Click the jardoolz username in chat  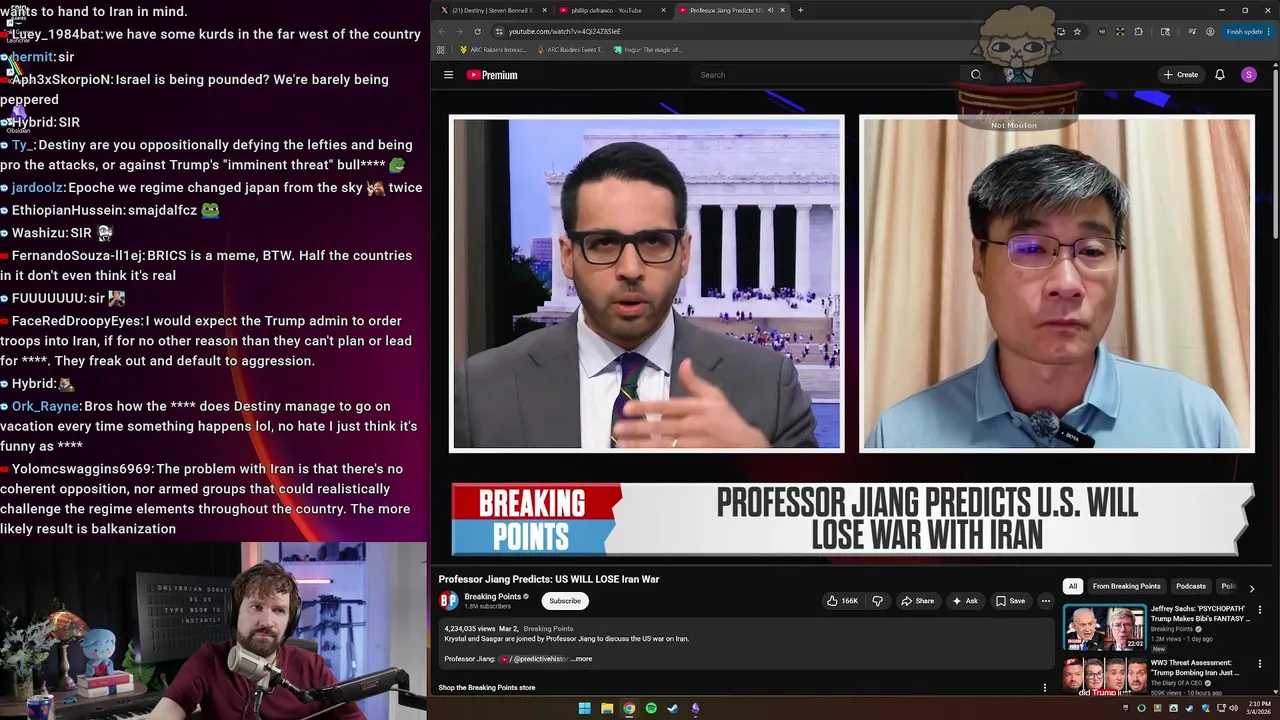click(x=38, y=188)
